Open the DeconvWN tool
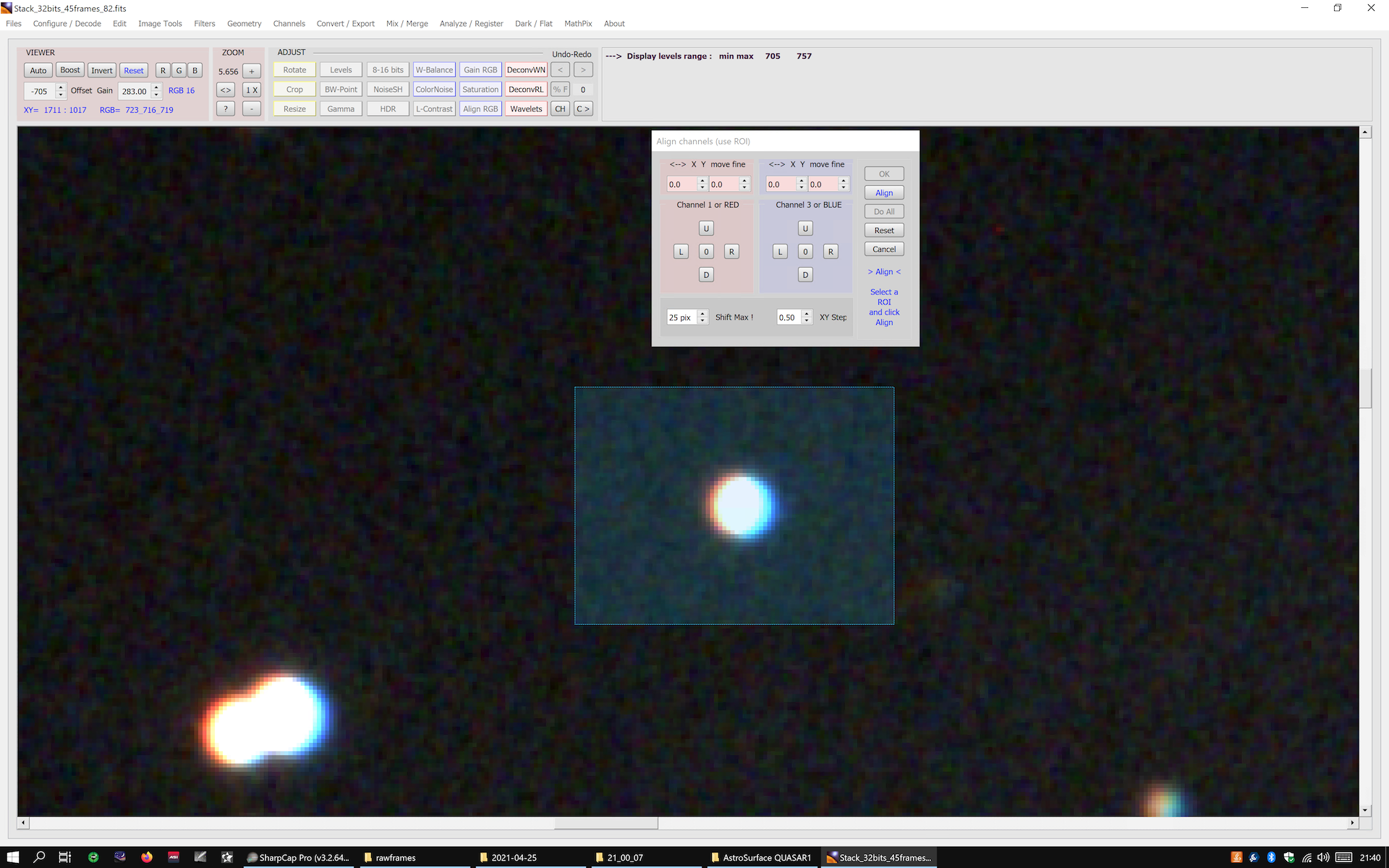Screen dimensions: 1389x868 tap(526, 70)
